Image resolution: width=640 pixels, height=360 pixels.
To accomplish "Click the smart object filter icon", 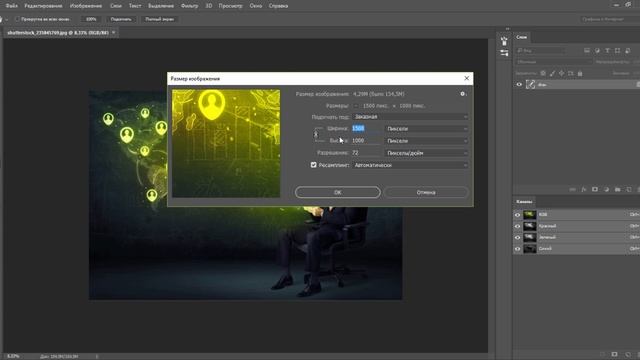I will (628, 51).
